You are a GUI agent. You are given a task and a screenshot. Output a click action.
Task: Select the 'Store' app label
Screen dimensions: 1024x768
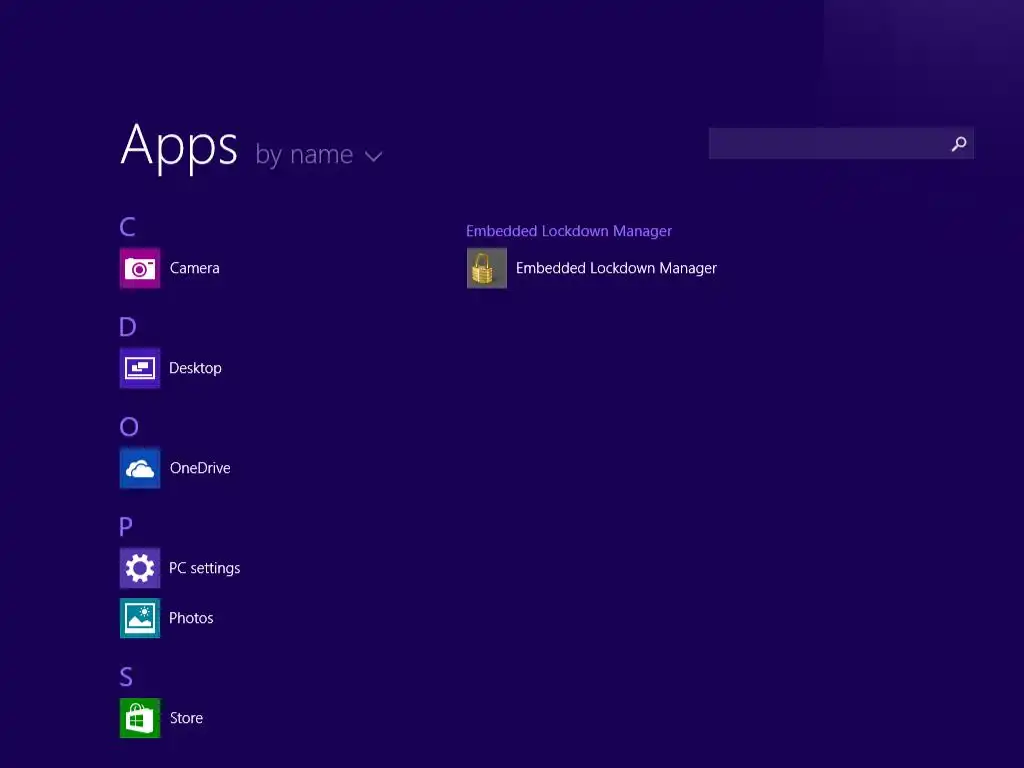pos(186,718)
